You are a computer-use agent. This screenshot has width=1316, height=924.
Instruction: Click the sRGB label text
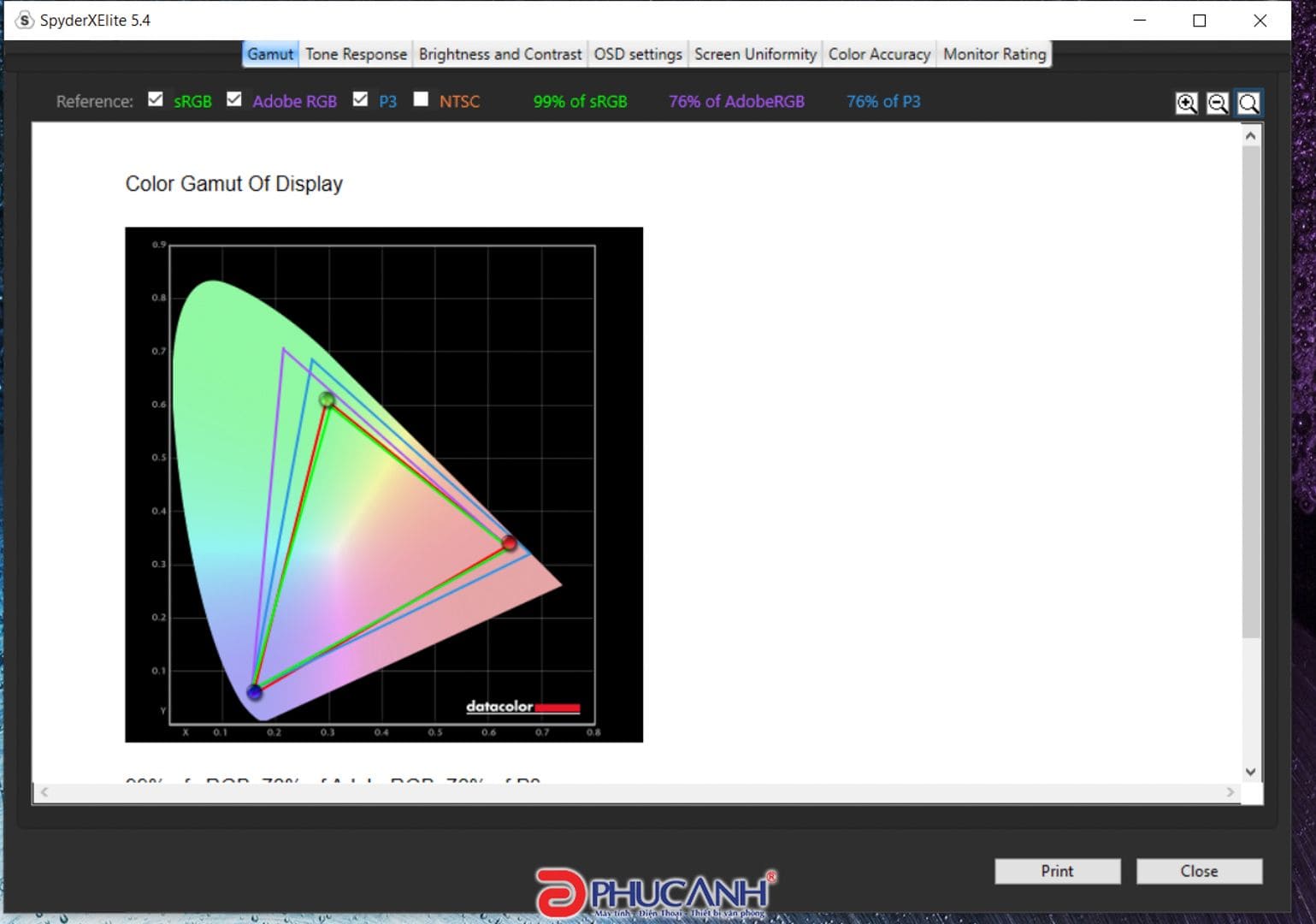tap(192, 101)
